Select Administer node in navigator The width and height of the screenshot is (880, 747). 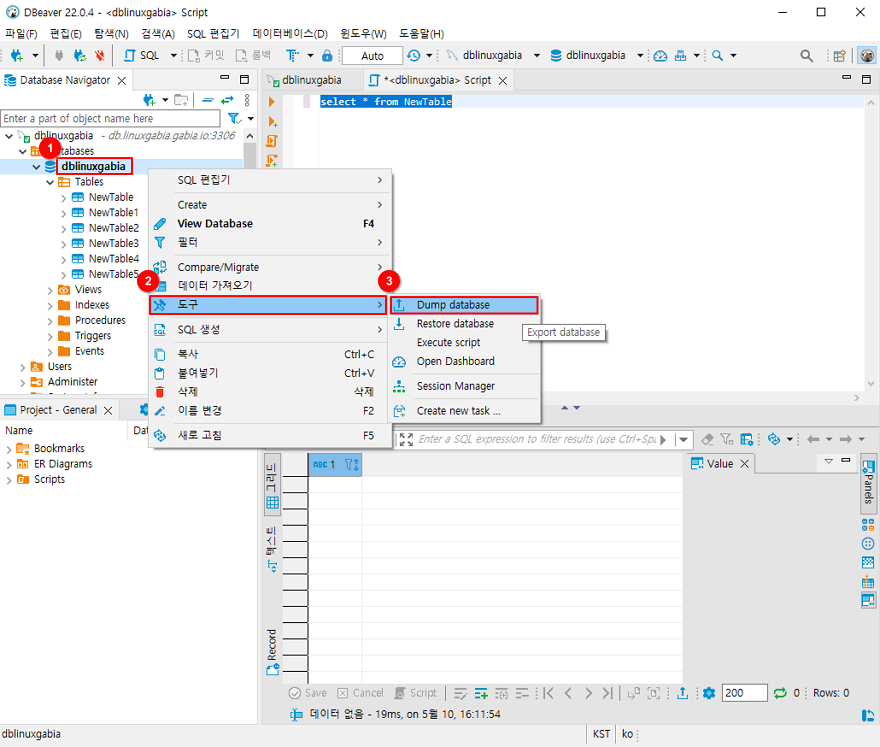[x=72, y=382]
